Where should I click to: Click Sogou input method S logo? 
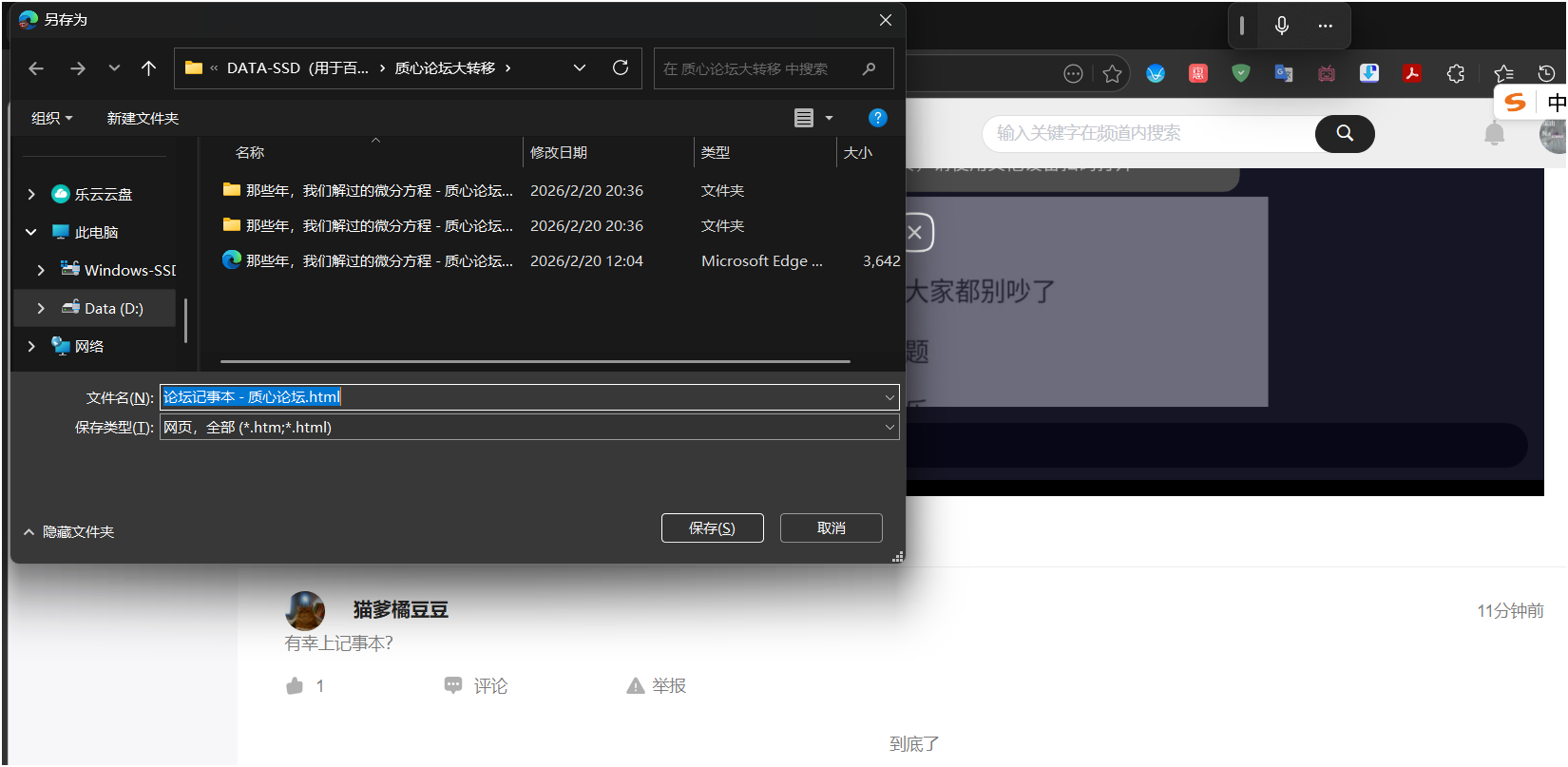tap(1516, 102)
